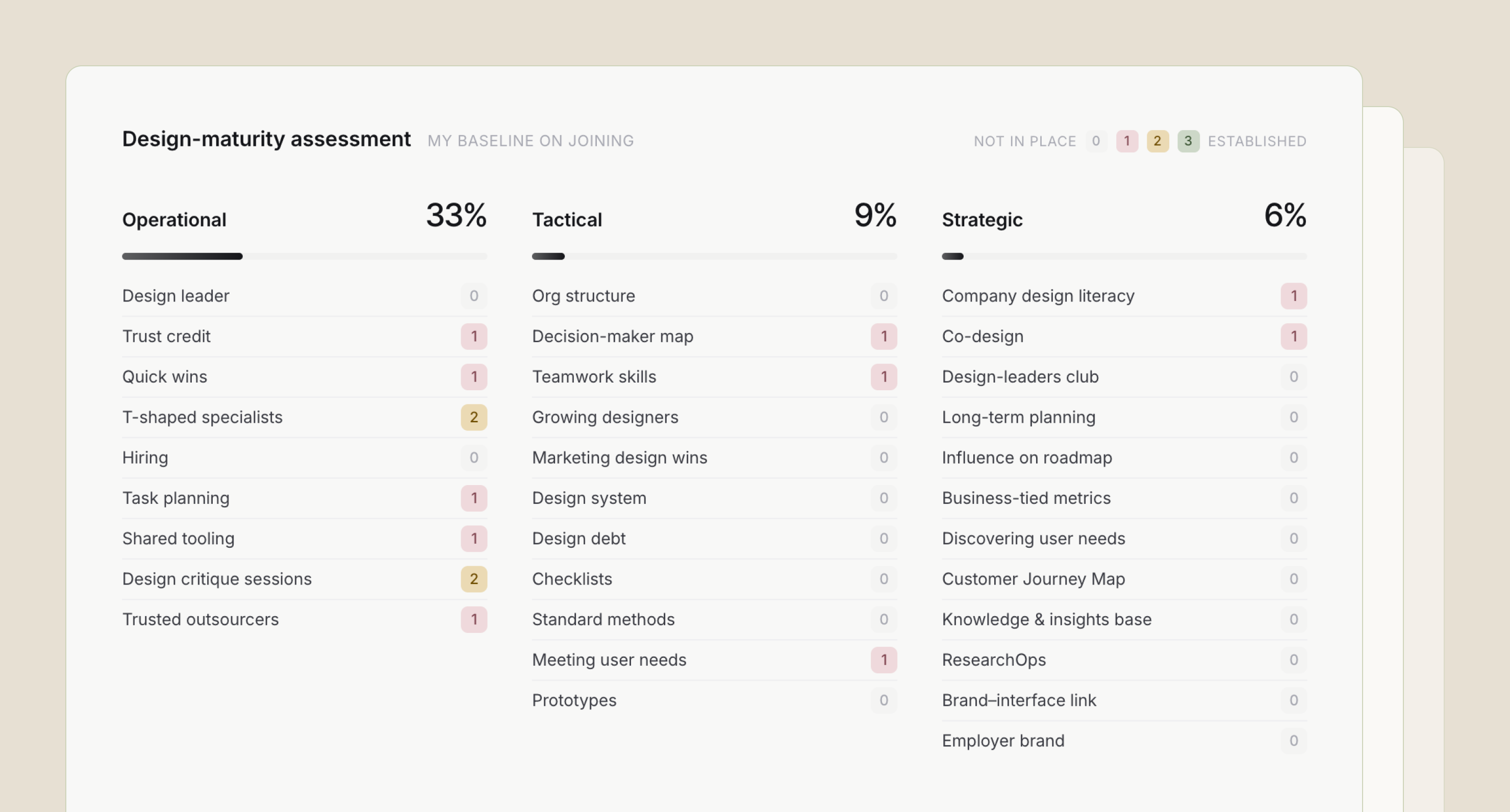Select the Strategic column heading
The width and height of the screenshot is (1510, 812).
[982, 220]
